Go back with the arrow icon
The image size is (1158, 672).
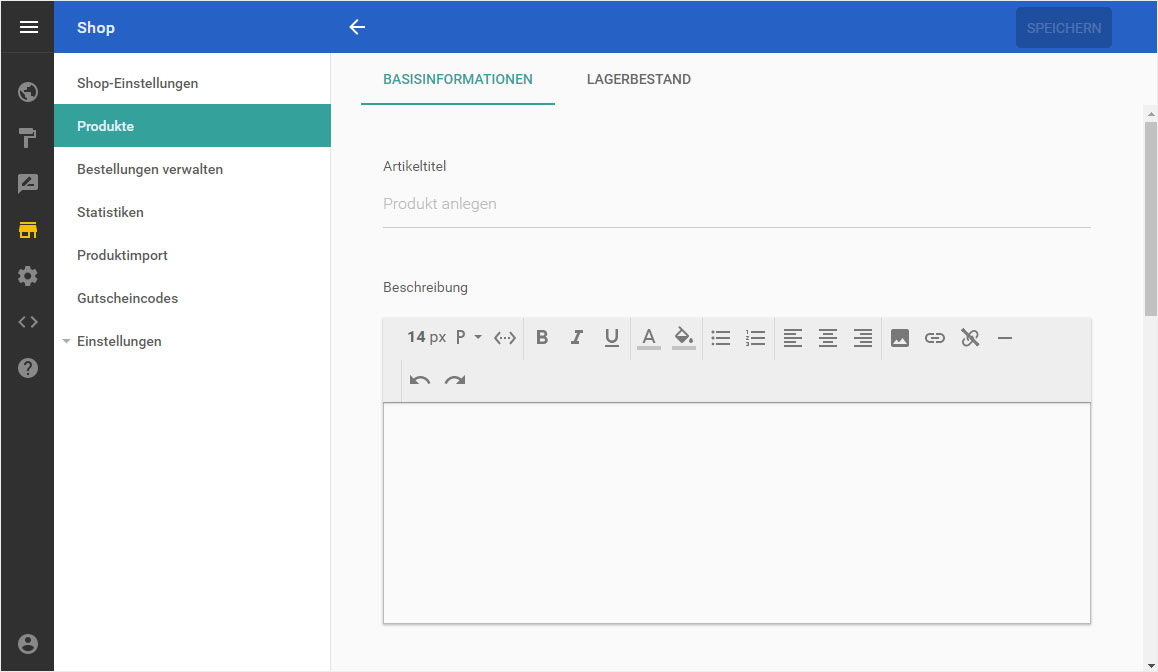pyautogui.click(x=357, y=27)
